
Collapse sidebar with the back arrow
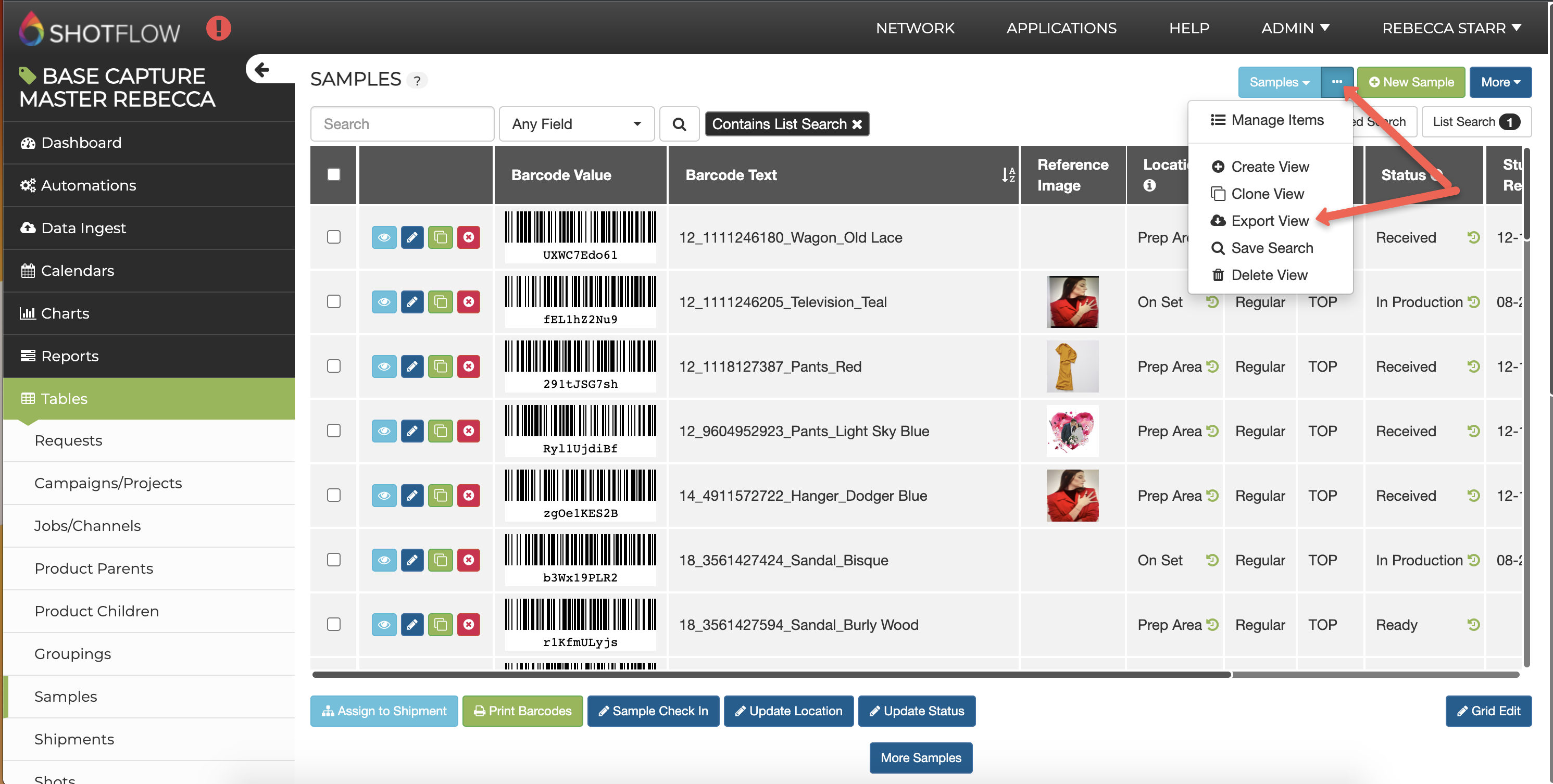[261, 70]
